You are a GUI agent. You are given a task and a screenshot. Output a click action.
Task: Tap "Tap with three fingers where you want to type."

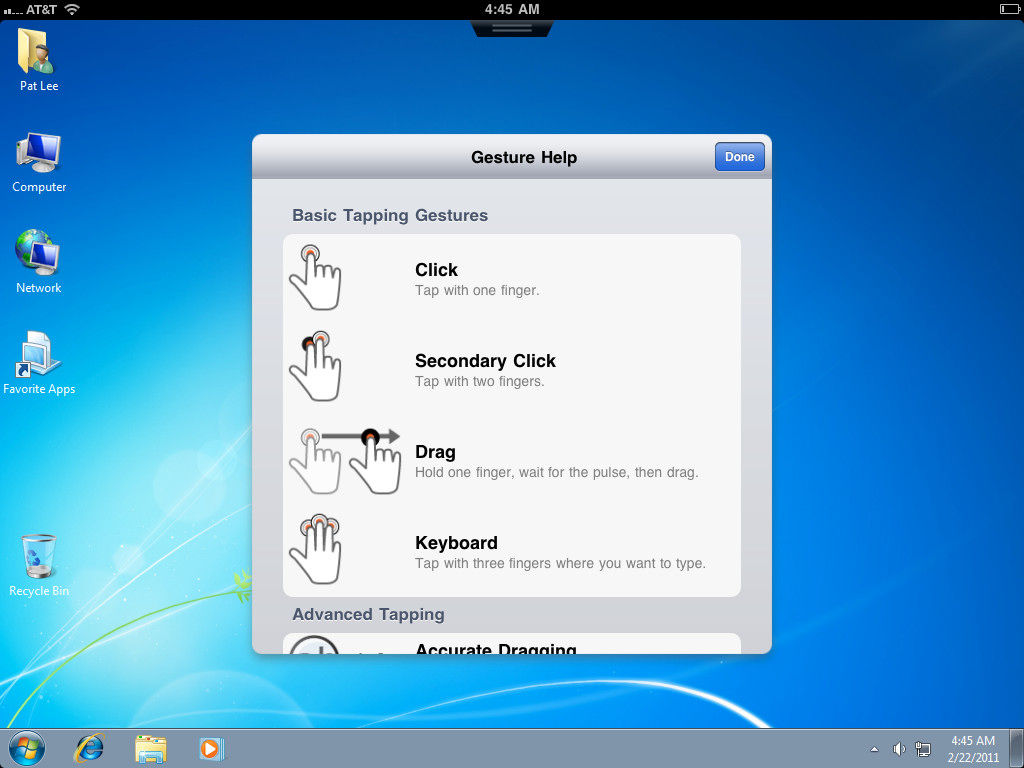tap(560, 563)
